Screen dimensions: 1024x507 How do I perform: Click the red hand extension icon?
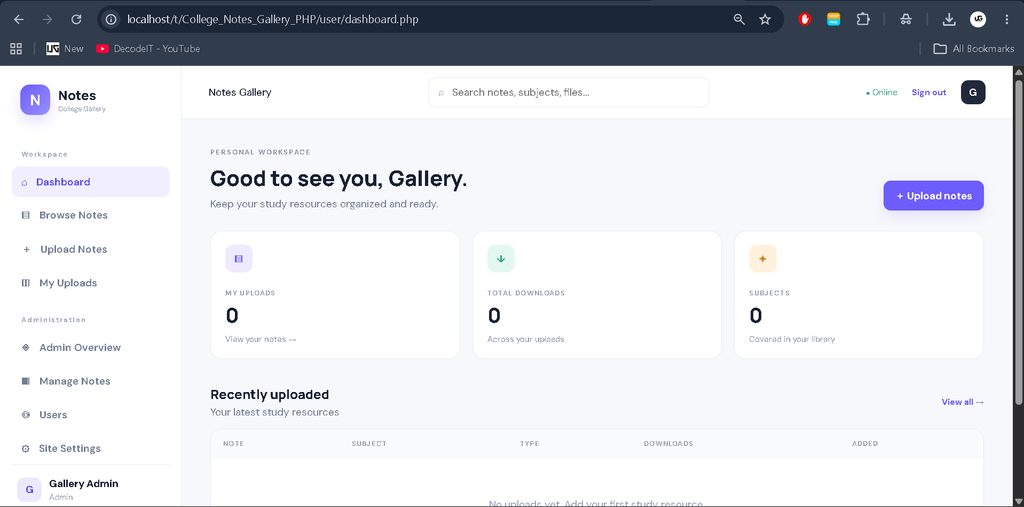(805, 20)
